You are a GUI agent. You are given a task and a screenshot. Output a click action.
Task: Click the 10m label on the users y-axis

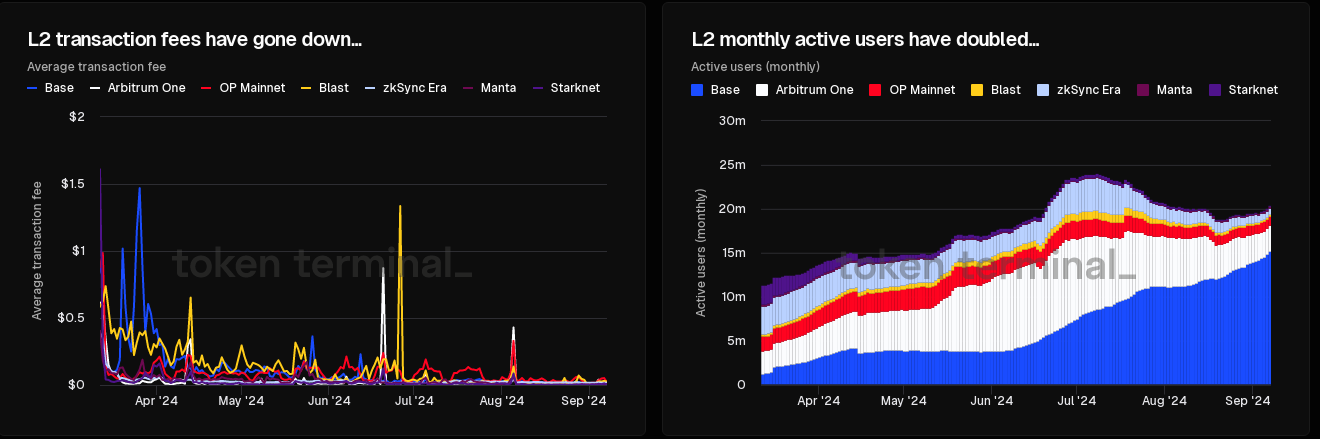pos(733,297)
